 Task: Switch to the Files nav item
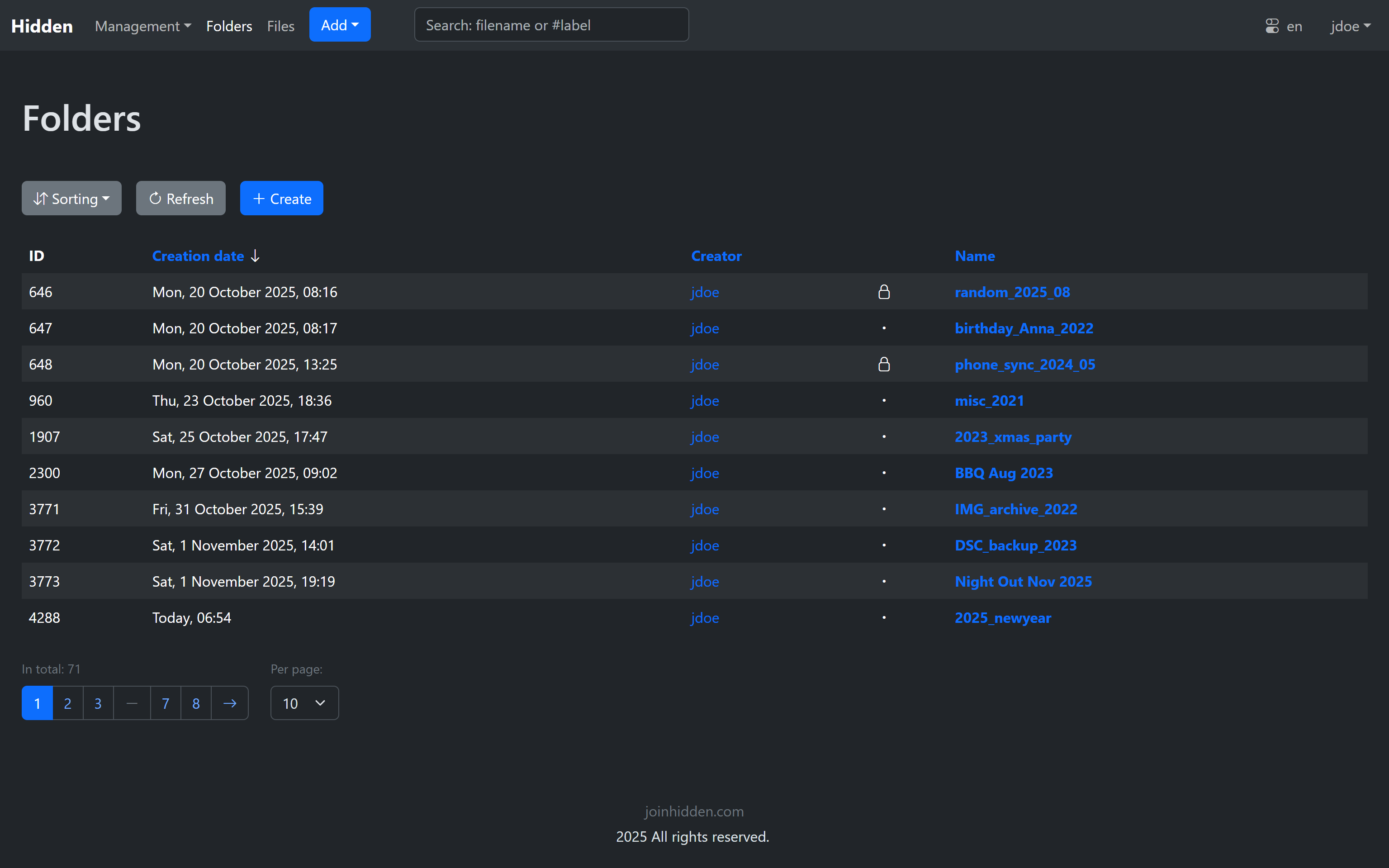point(280,26)
